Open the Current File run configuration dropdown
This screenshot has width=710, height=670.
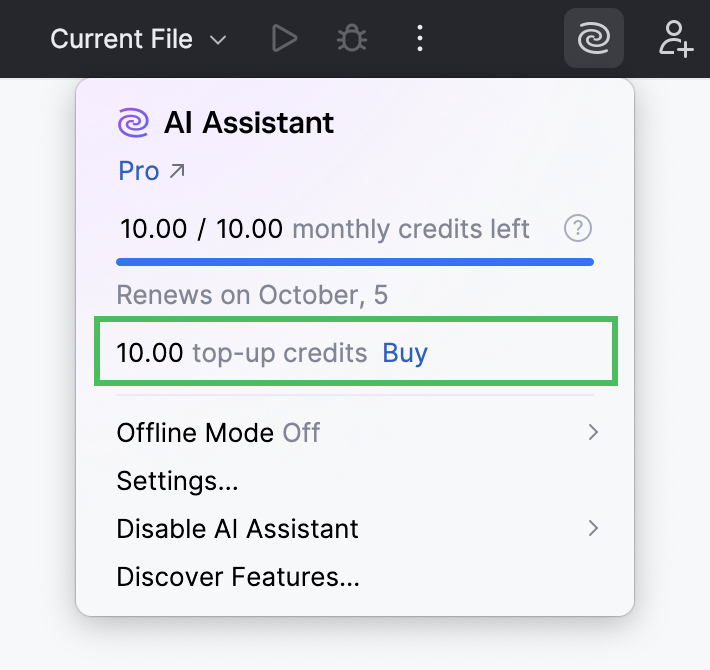point(138,39)
